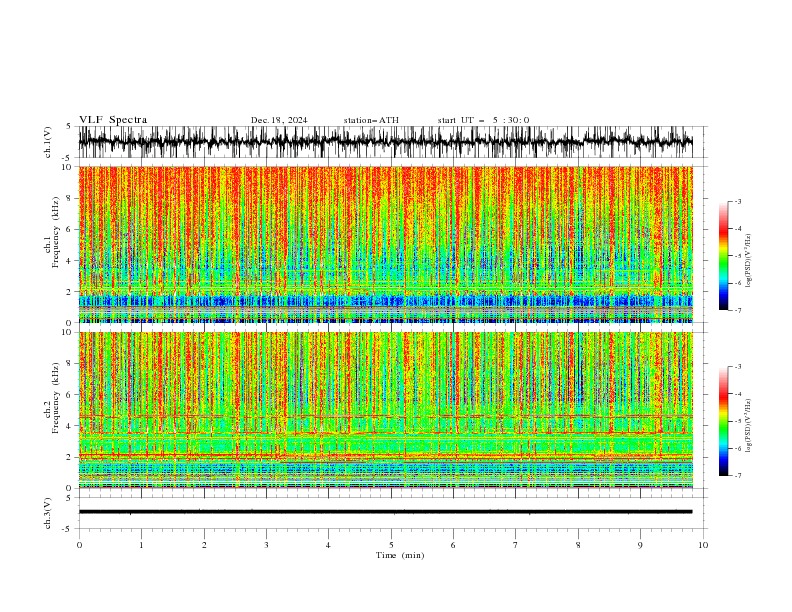Viewport: 792px width, 612px height.
Task: Click inside the ch.2 spectrogram panel
Action: (x=386, y=410)
